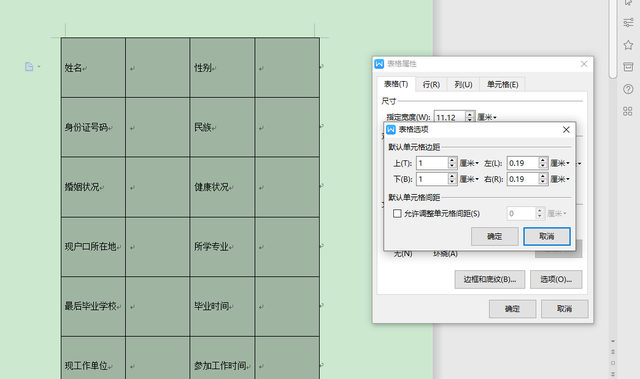
Task: Open 厘米 unit dropdown for 指定宽度(W)
Action: click(487, 117)
